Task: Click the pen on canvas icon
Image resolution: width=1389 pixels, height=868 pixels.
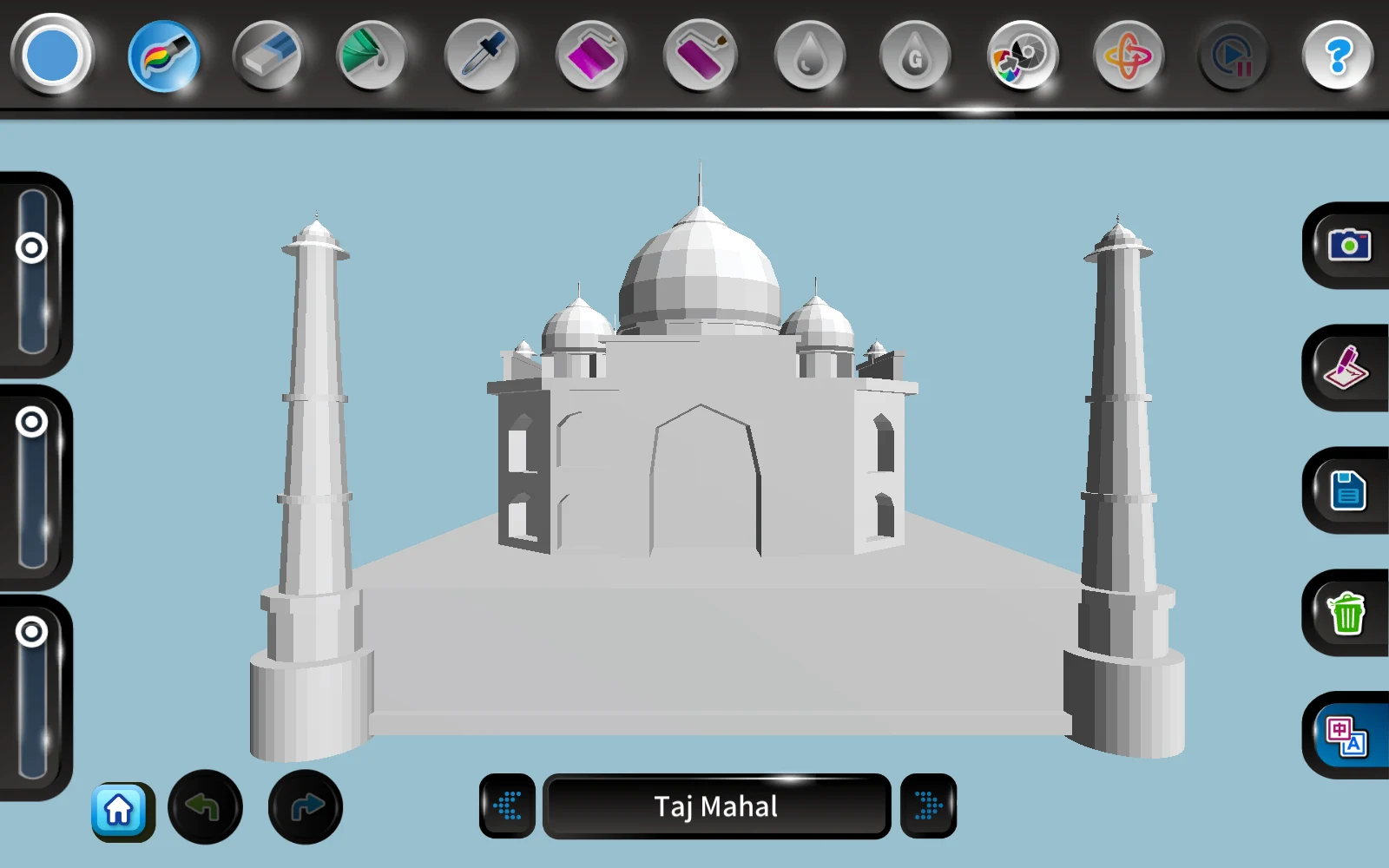Action: pyautogui.click(x=1348, y=368)
